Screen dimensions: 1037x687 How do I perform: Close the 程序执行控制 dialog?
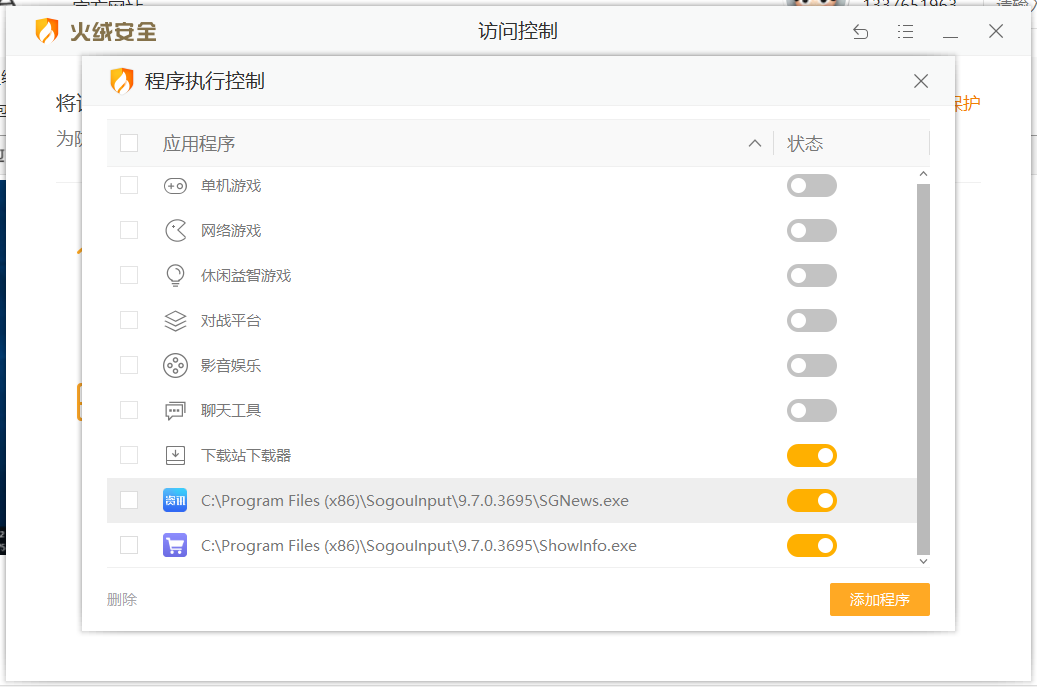coord(921,81)
